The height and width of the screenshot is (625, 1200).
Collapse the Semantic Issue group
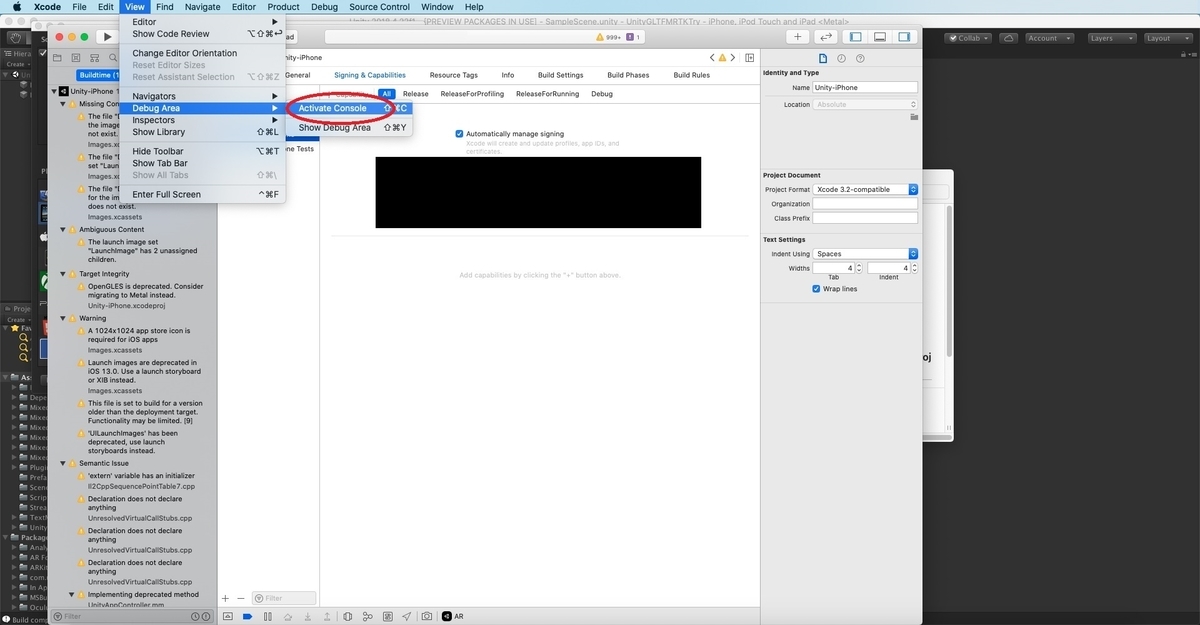pos(64,464)
